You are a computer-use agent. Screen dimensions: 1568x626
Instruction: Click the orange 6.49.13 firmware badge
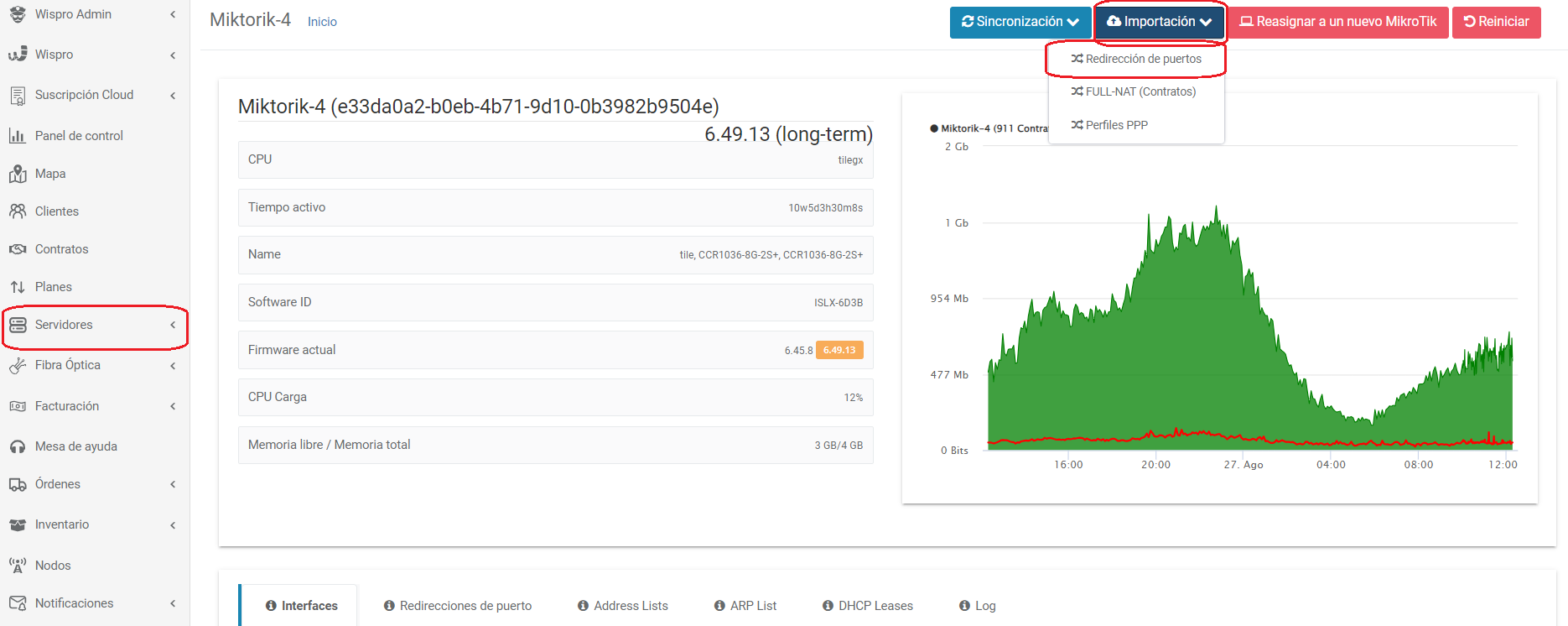click(839, 350)
